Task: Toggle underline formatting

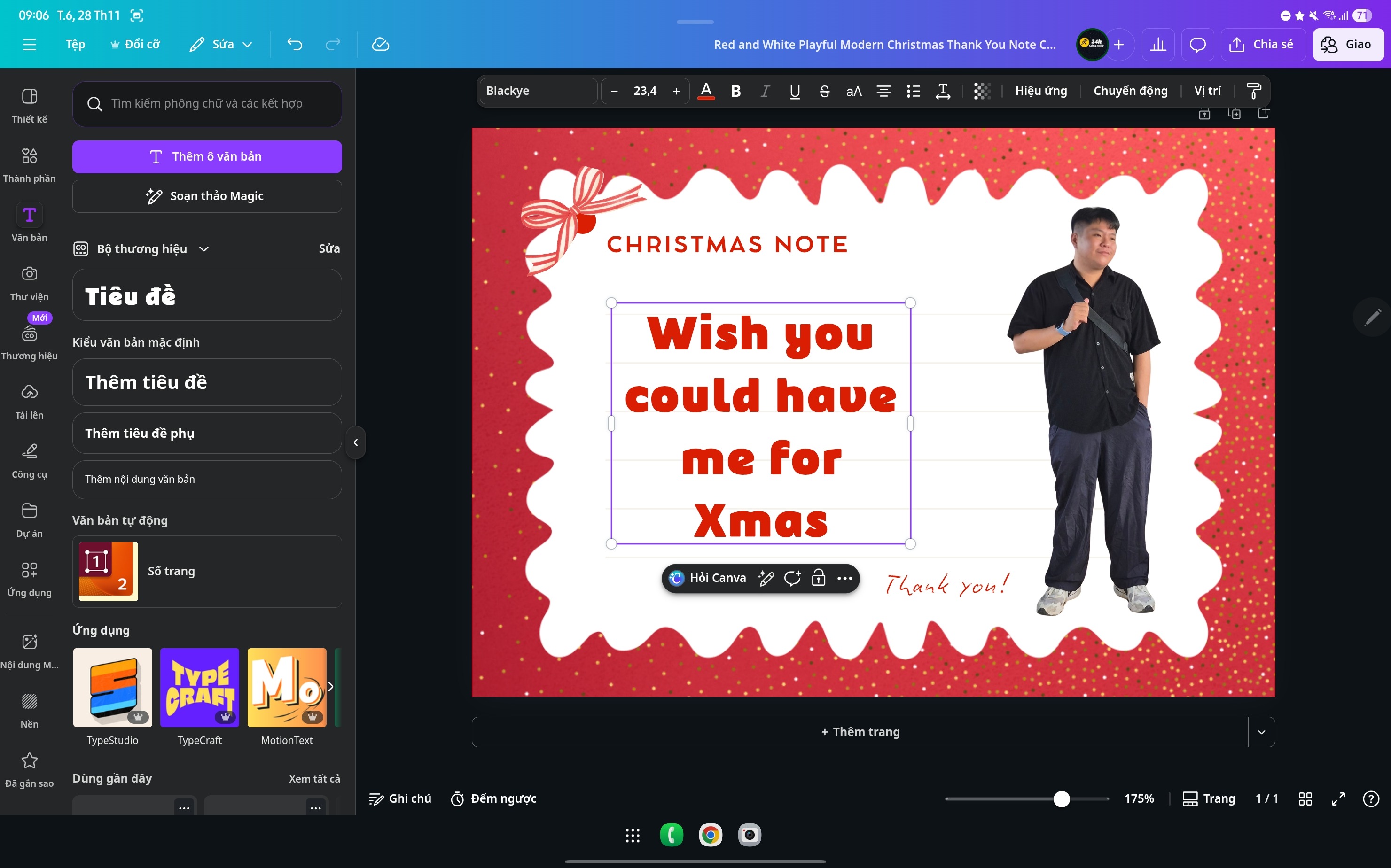Action: point(795,91)
